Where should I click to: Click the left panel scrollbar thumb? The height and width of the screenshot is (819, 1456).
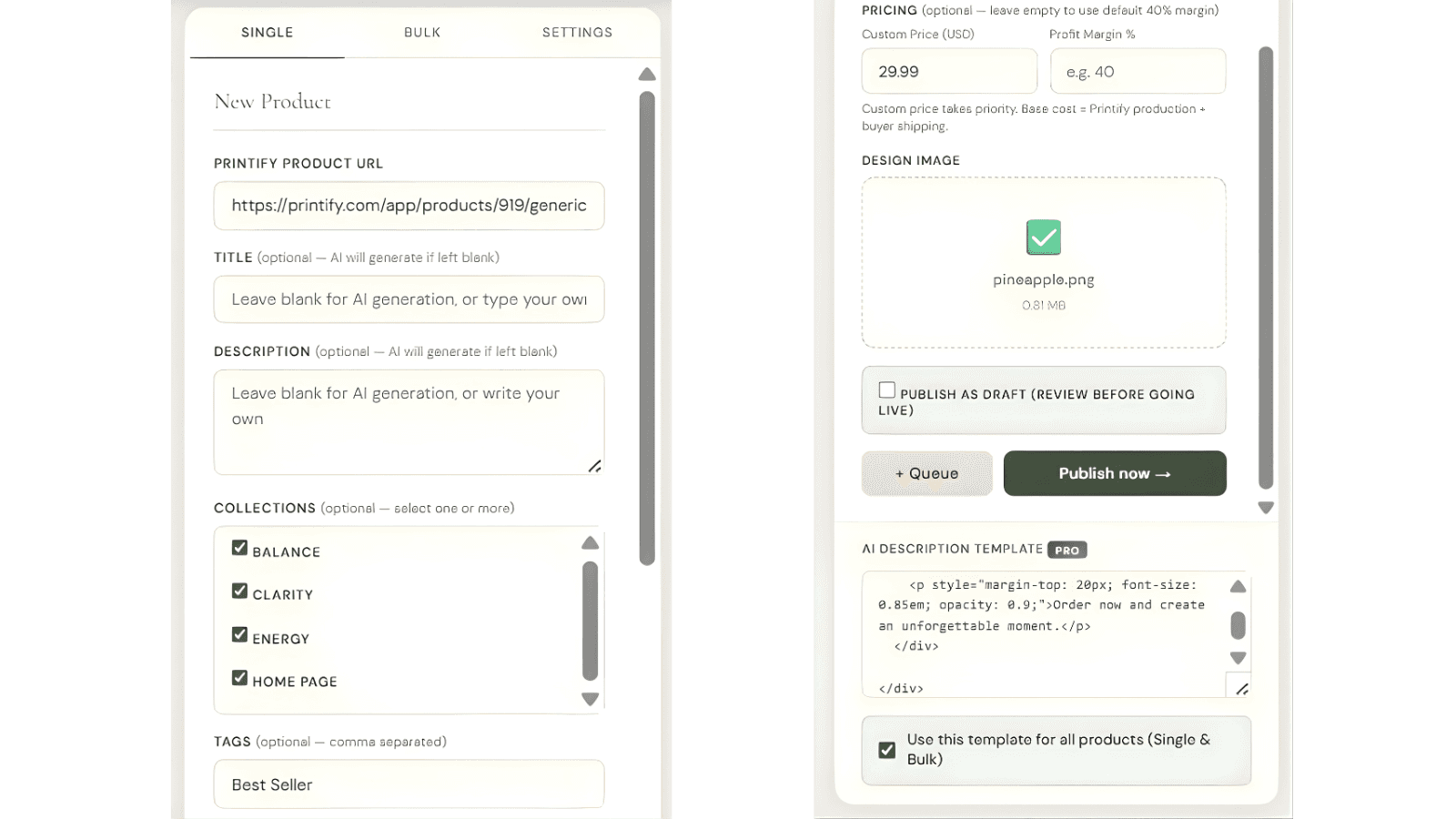coord(647,329)
